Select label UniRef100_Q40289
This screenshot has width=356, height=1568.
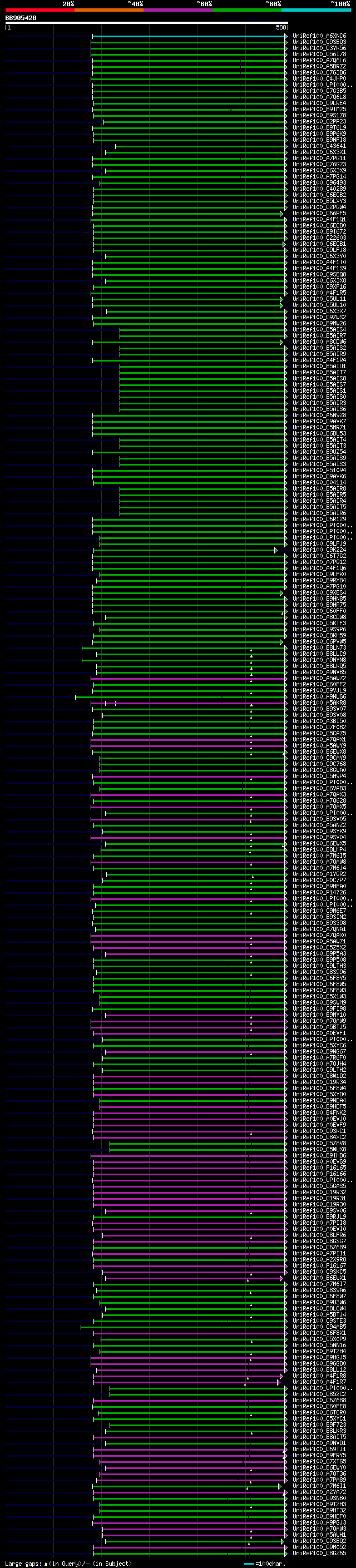319,189
